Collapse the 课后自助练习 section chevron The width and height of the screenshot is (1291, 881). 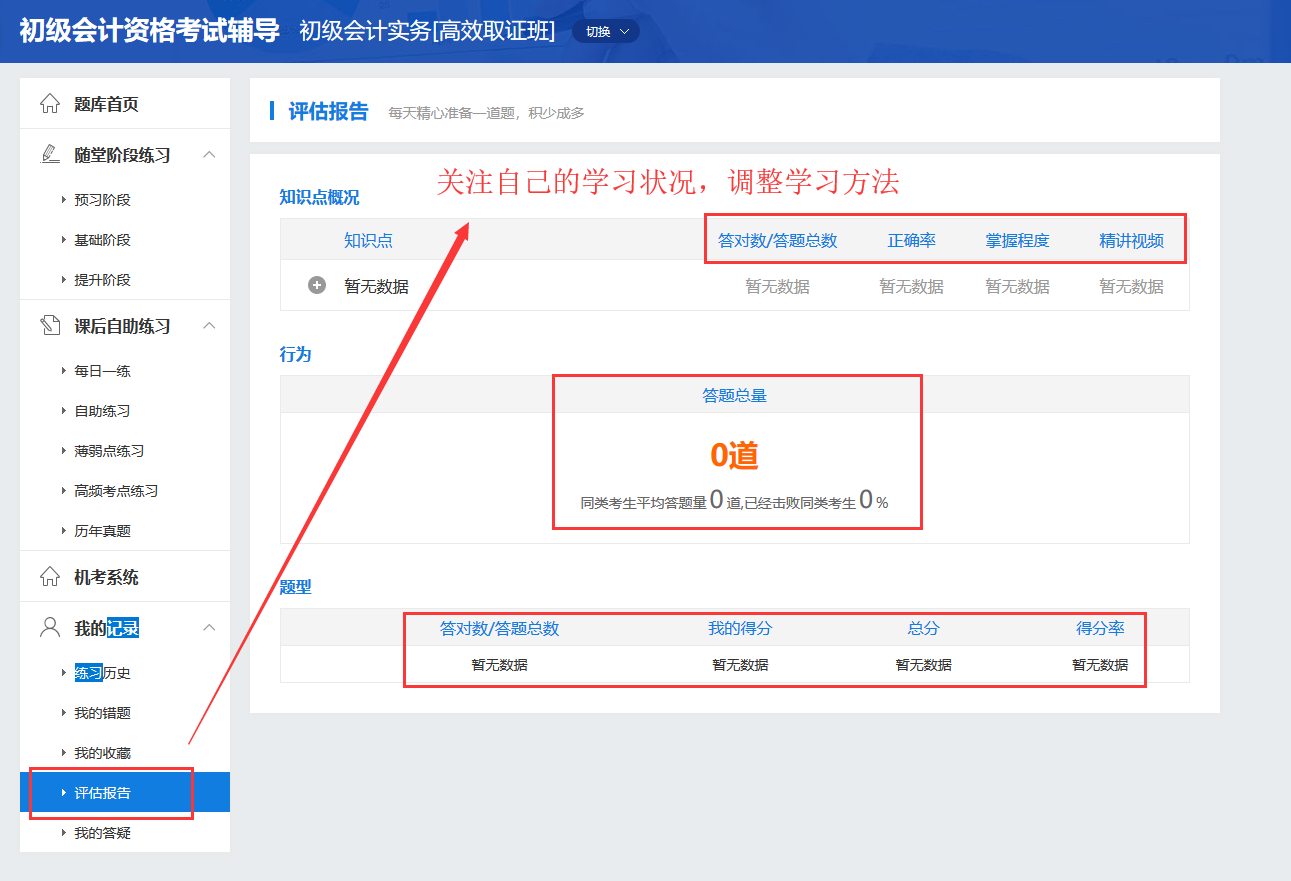click(x=209, y=326)
